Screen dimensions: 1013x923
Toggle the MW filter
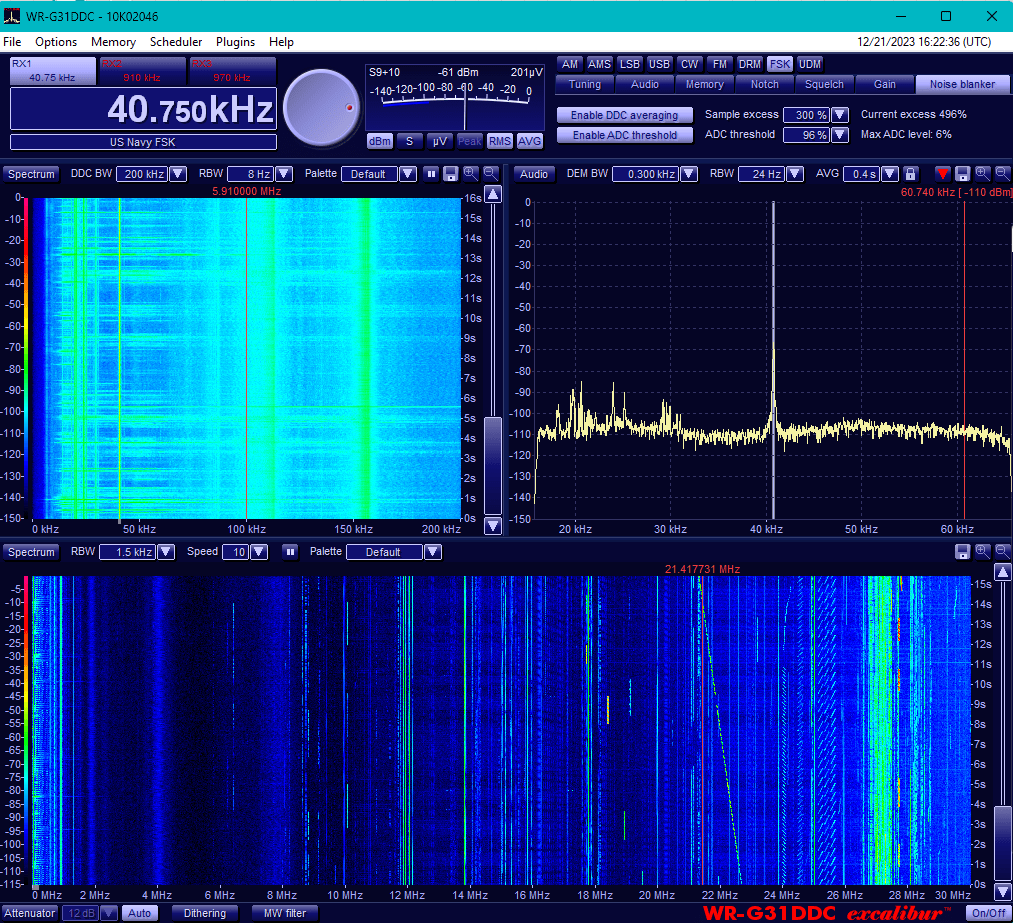click(x=285, y=913)
